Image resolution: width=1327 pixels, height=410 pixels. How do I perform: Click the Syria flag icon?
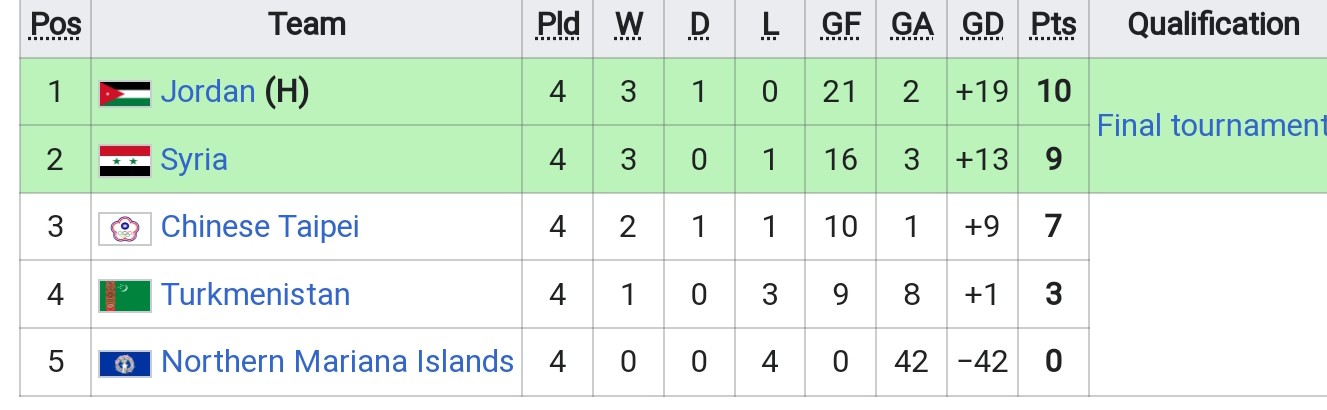tap(125, 161)
